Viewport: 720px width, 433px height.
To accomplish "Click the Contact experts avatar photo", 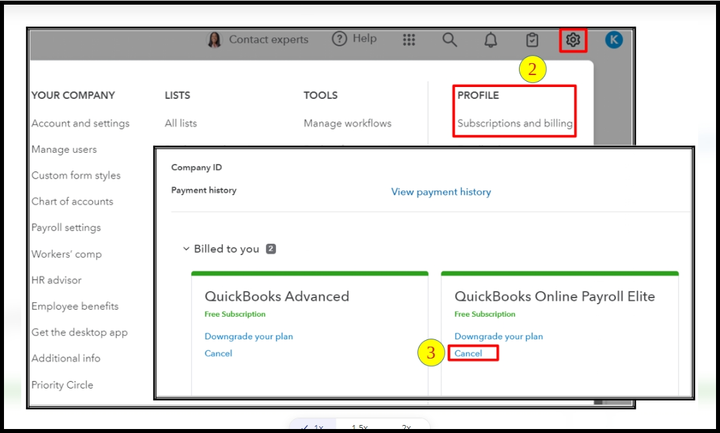I will click(214, 40).
